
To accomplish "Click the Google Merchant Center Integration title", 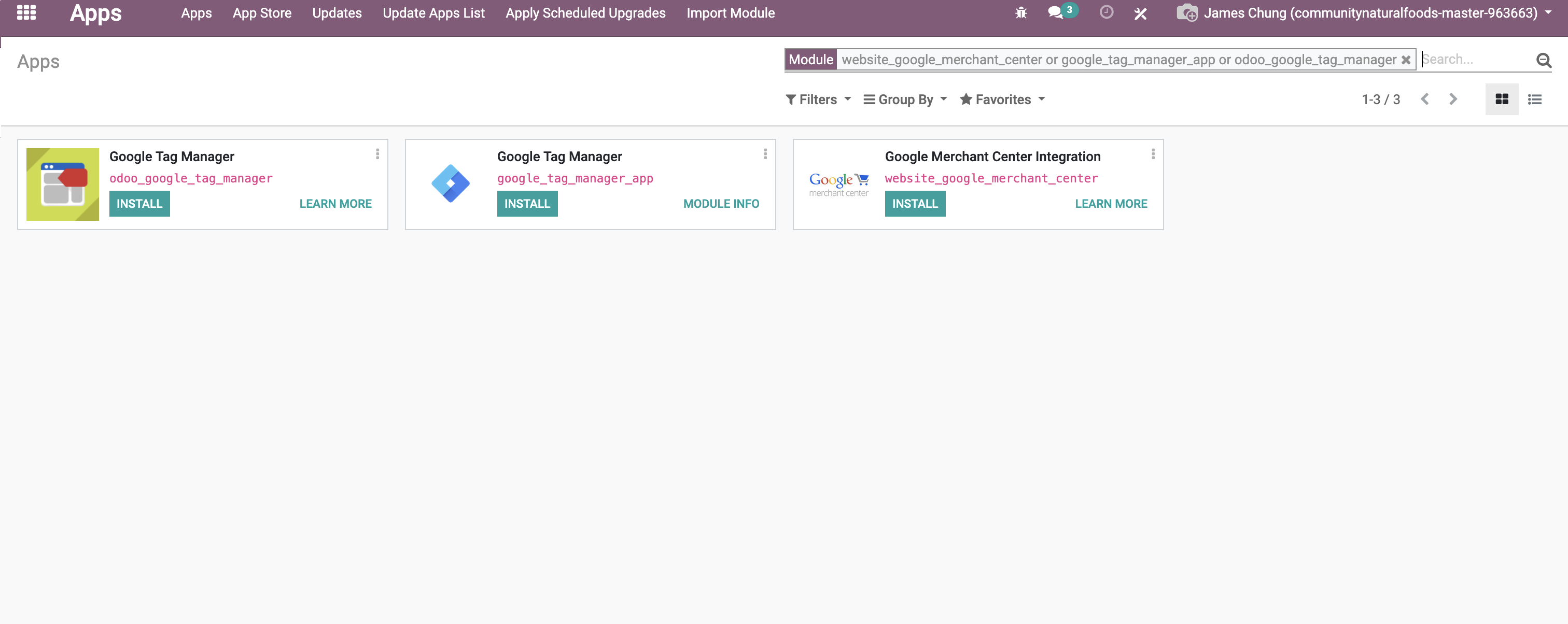I will click(x=992, y=157).
